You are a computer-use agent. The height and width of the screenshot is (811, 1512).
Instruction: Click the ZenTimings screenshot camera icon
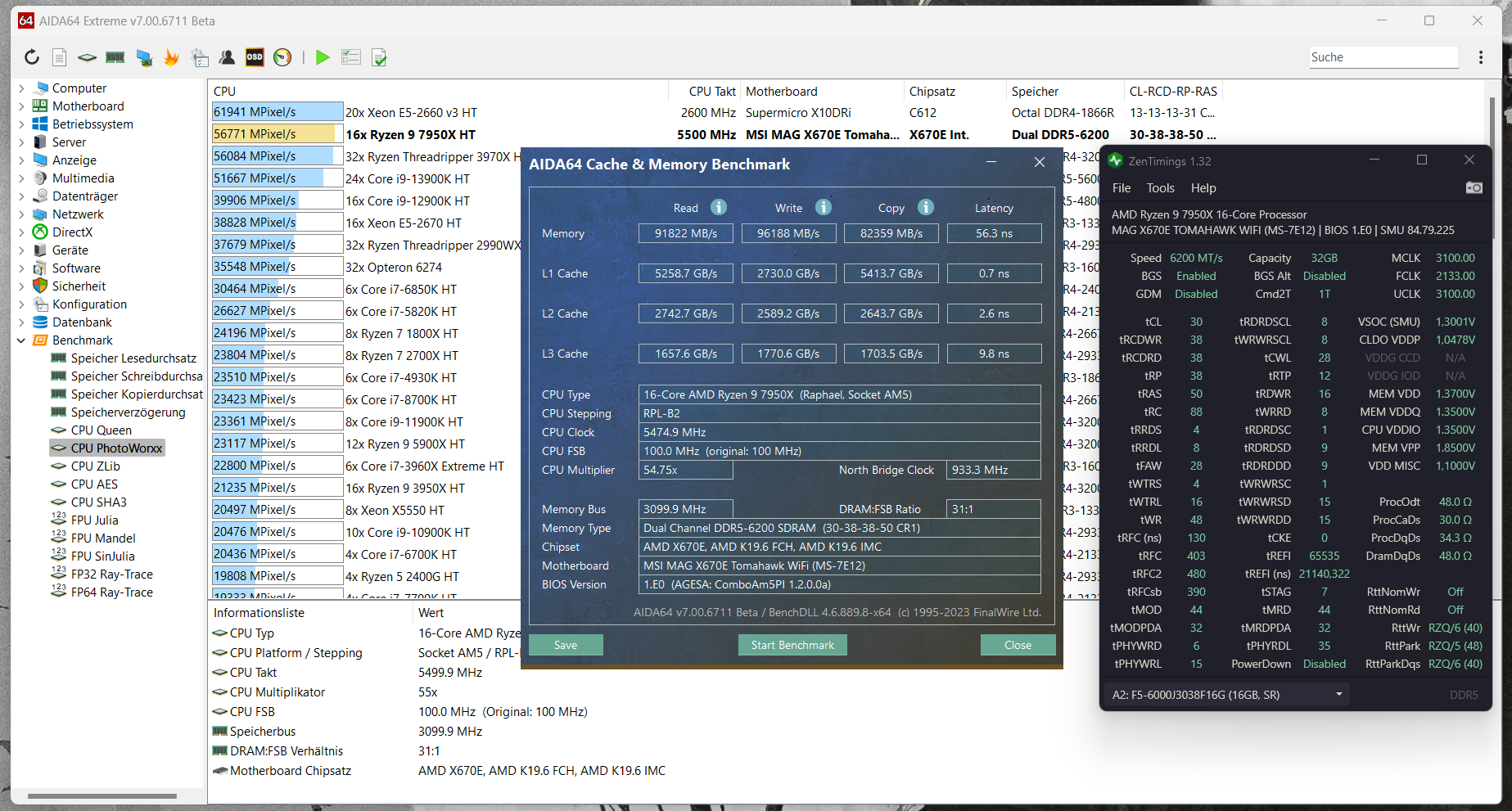click(1474, 188)
